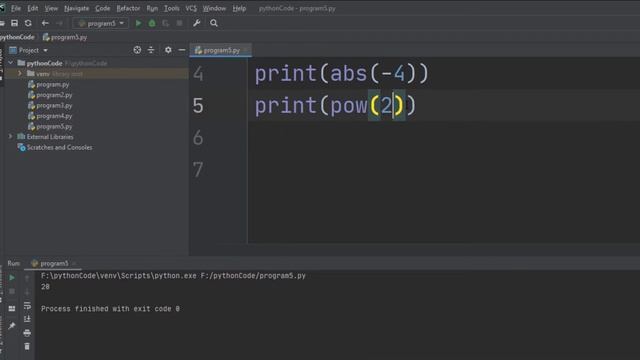640x360 pixels.
Task: Open the File menu
Action: point(16,8)
